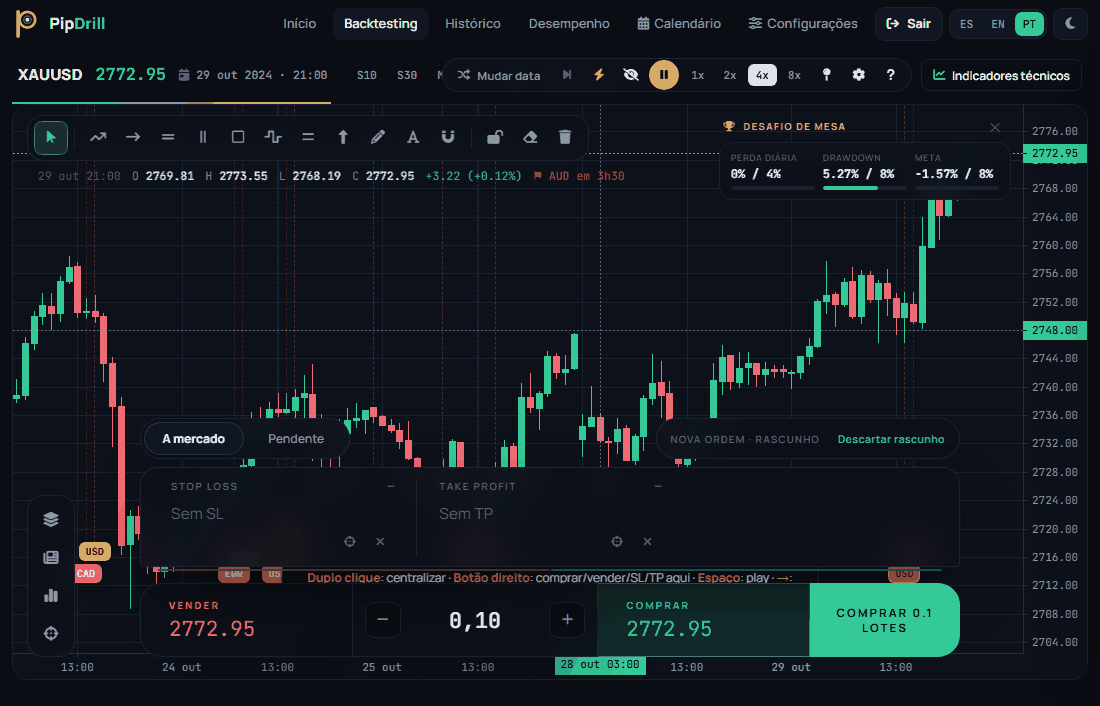Open the Desempenho page
The height and width of the screenshot is (706, 1100).
569,24
